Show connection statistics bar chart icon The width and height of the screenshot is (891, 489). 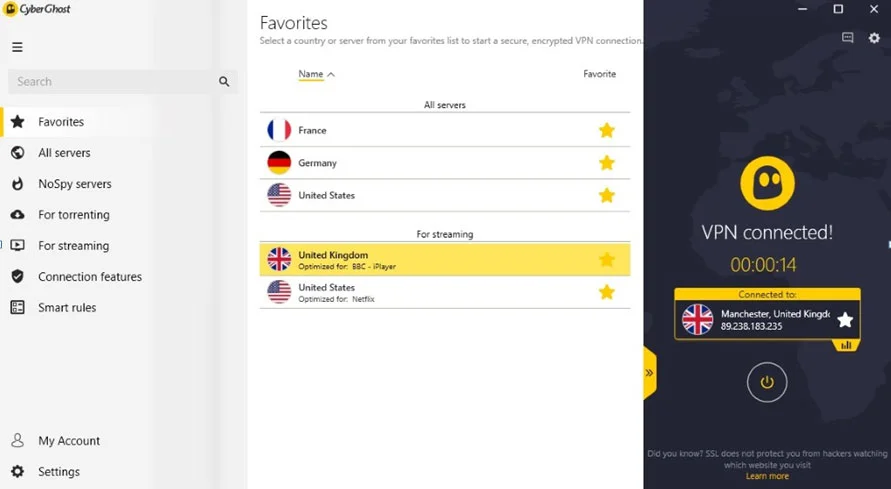coord(846,345)
